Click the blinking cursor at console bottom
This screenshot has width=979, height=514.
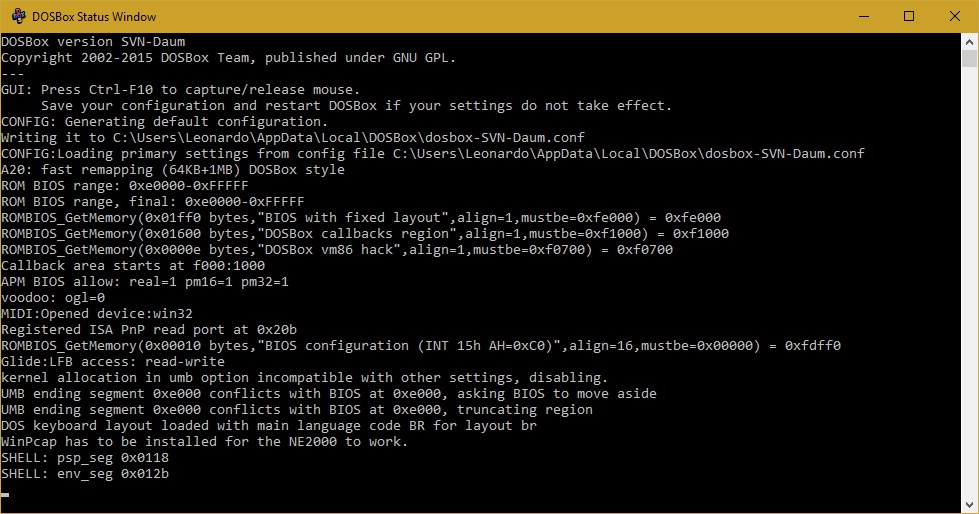click(x=5, y=495)
